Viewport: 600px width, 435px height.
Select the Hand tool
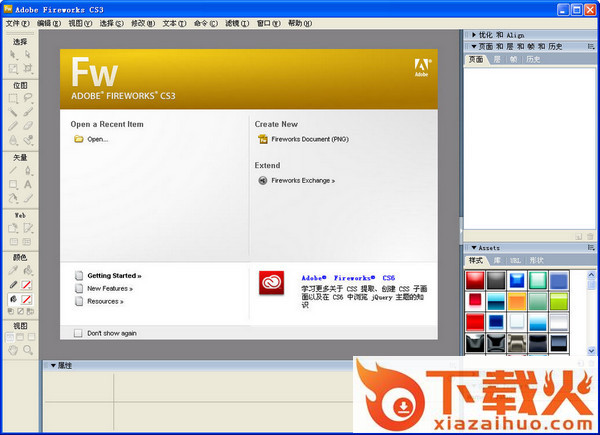[x=13, y=351]
